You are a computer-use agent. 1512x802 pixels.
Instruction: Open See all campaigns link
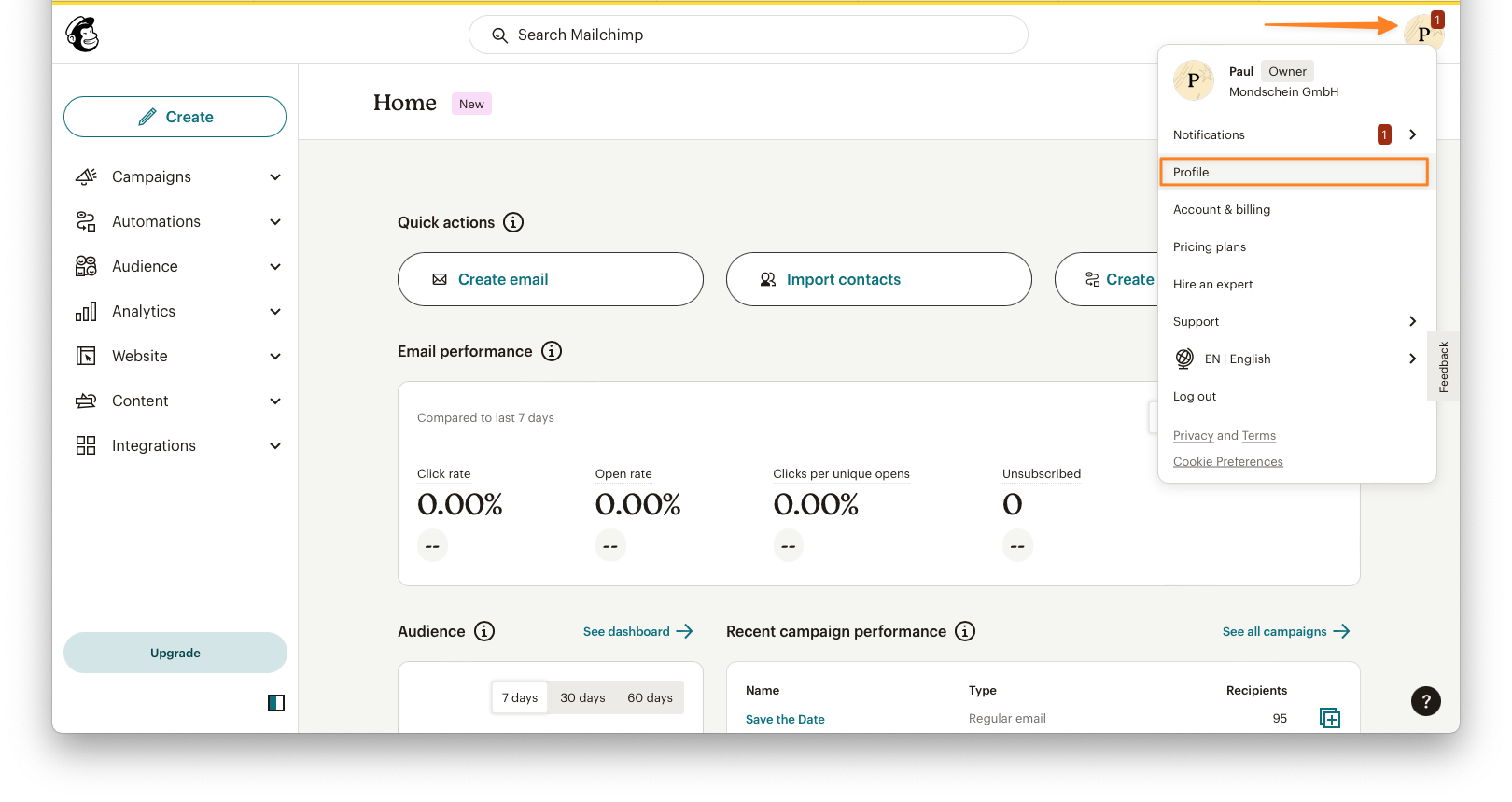(x=1286, y=631)
